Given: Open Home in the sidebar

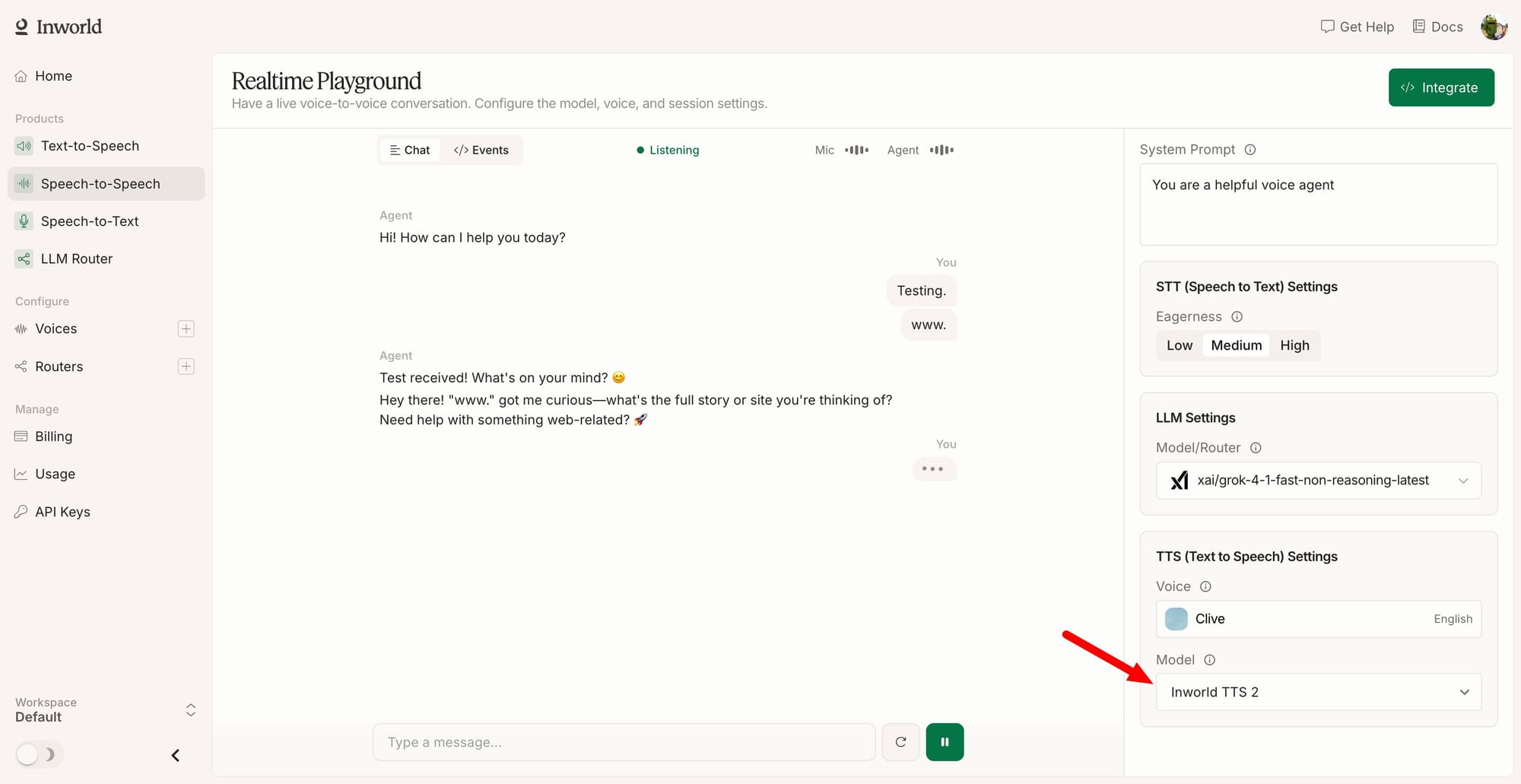Looking at the screenshot, I should point(106,76).
